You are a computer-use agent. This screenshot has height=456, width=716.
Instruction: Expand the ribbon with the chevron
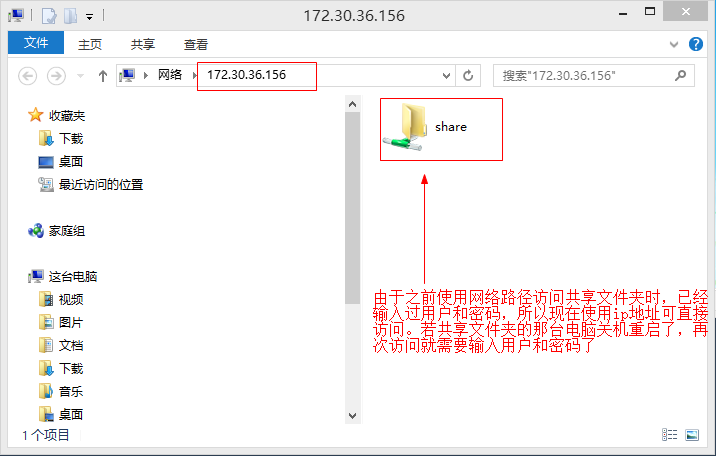674,44
